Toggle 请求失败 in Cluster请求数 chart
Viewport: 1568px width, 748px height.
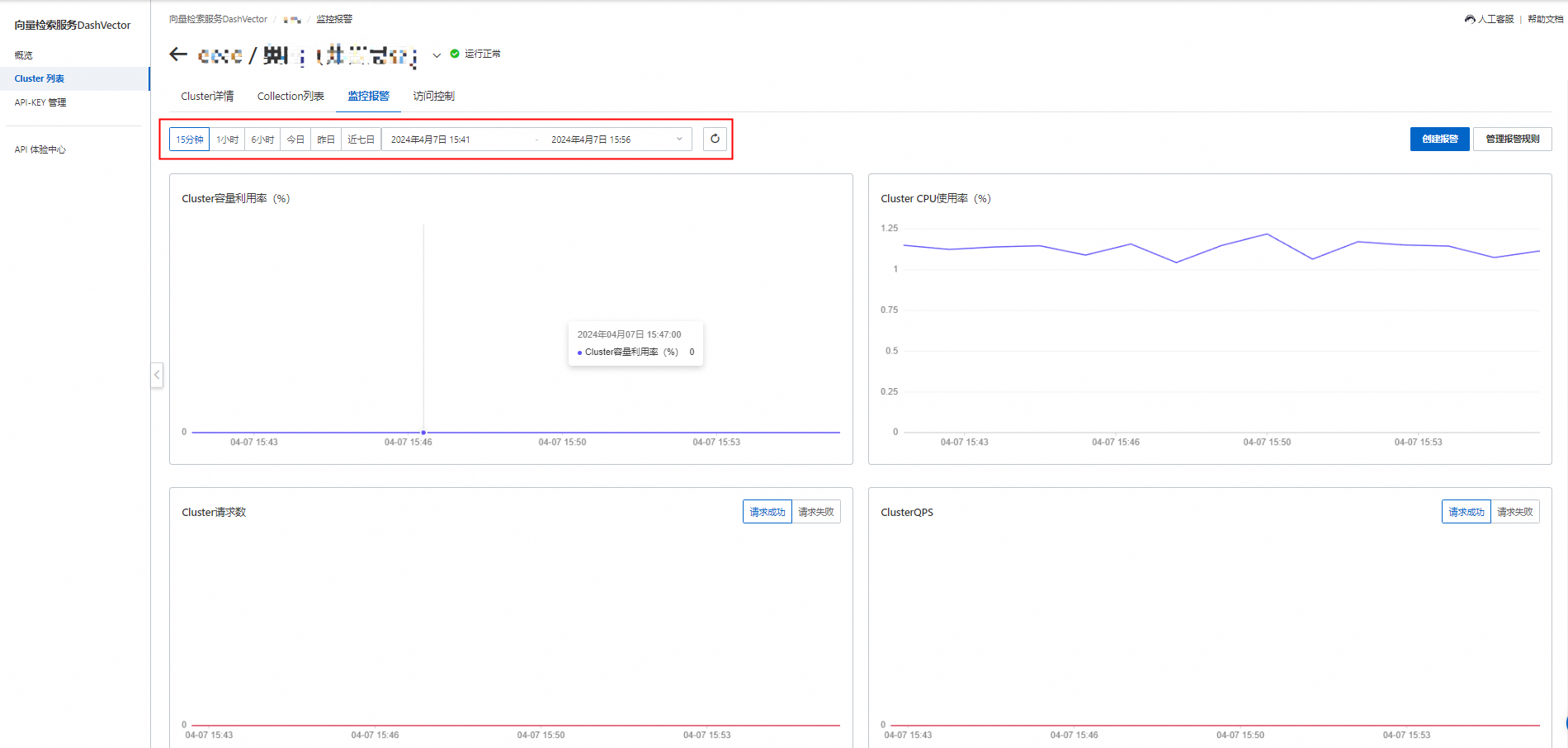[x=815, y=512]
